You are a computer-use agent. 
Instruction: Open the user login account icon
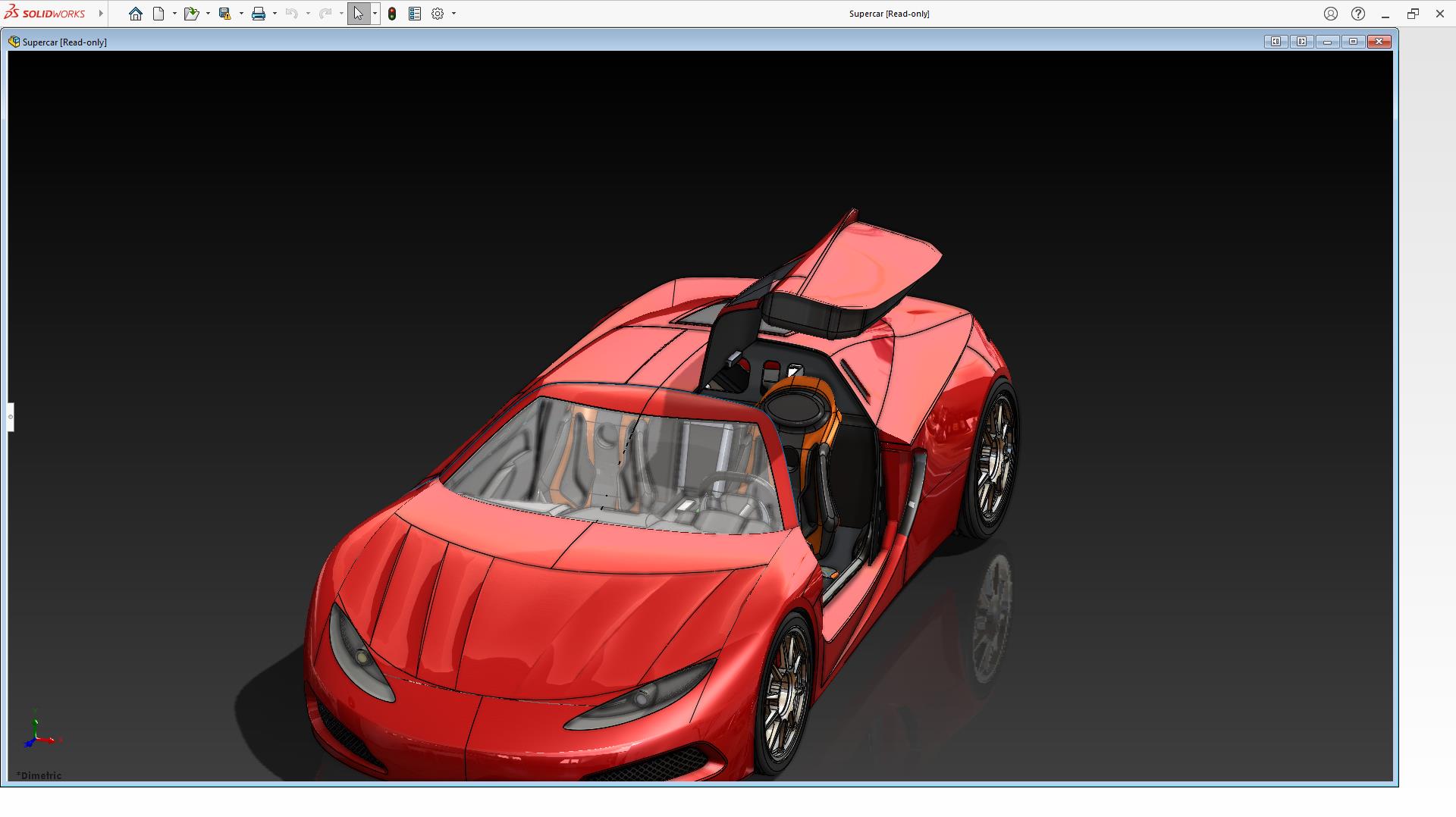[x=1331, y=14]
